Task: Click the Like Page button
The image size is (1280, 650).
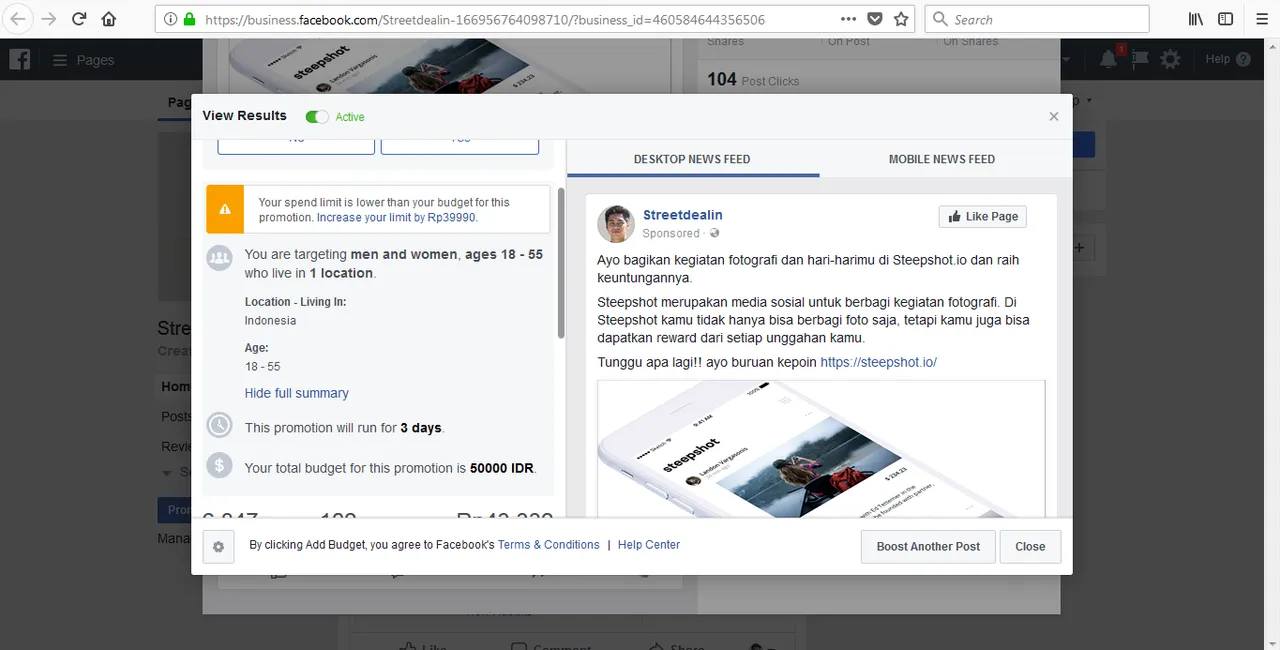Action: 982,216
